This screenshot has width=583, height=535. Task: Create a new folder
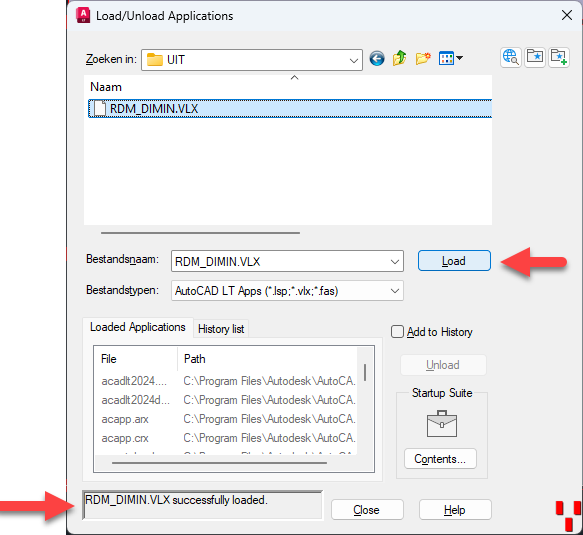(423, 58)
